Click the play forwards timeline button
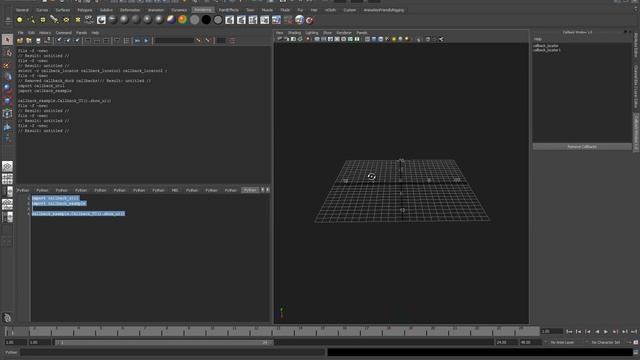The height and width of the screenshot is (360, 640). [606, 332]
